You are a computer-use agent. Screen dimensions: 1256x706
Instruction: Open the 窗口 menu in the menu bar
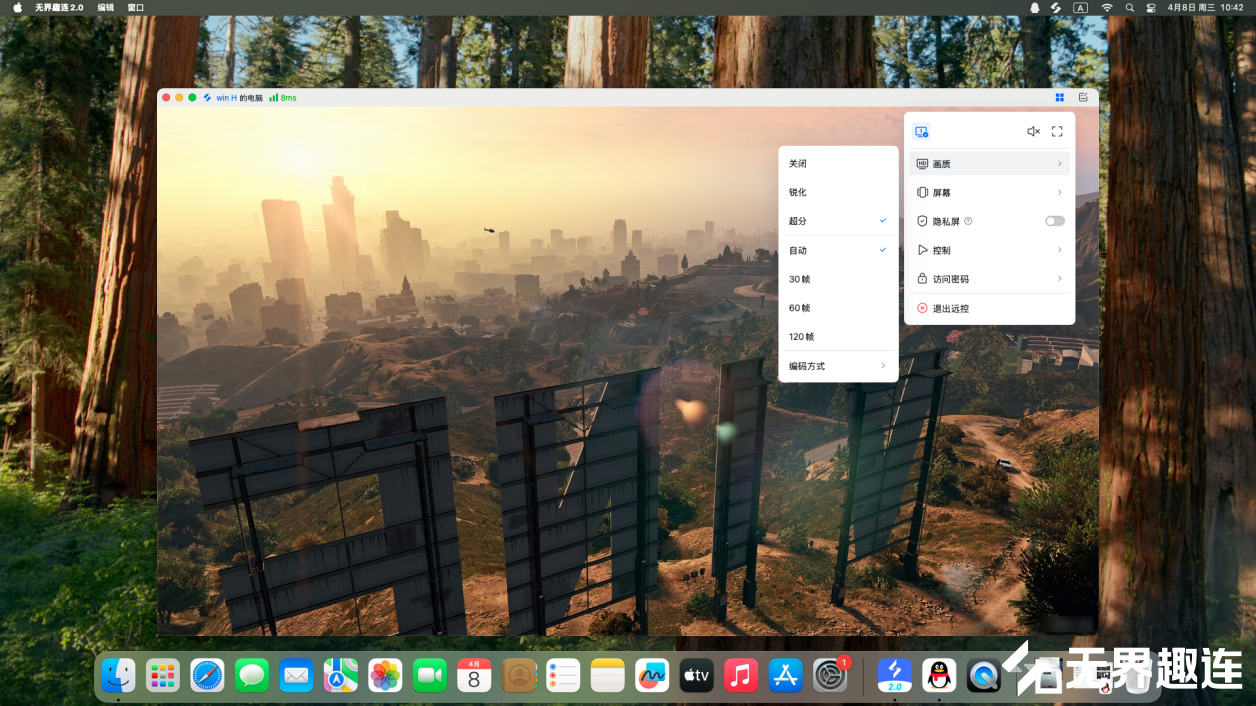coord(136,7)
